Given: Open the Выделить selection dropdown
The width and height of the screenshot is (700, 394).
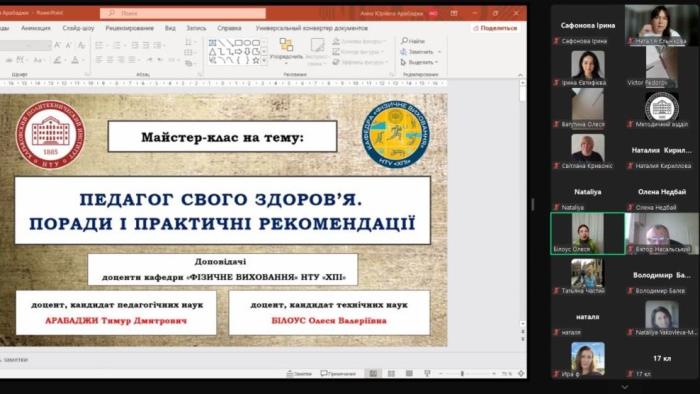Looking at the screenshot, I should [x=419, y=62].
